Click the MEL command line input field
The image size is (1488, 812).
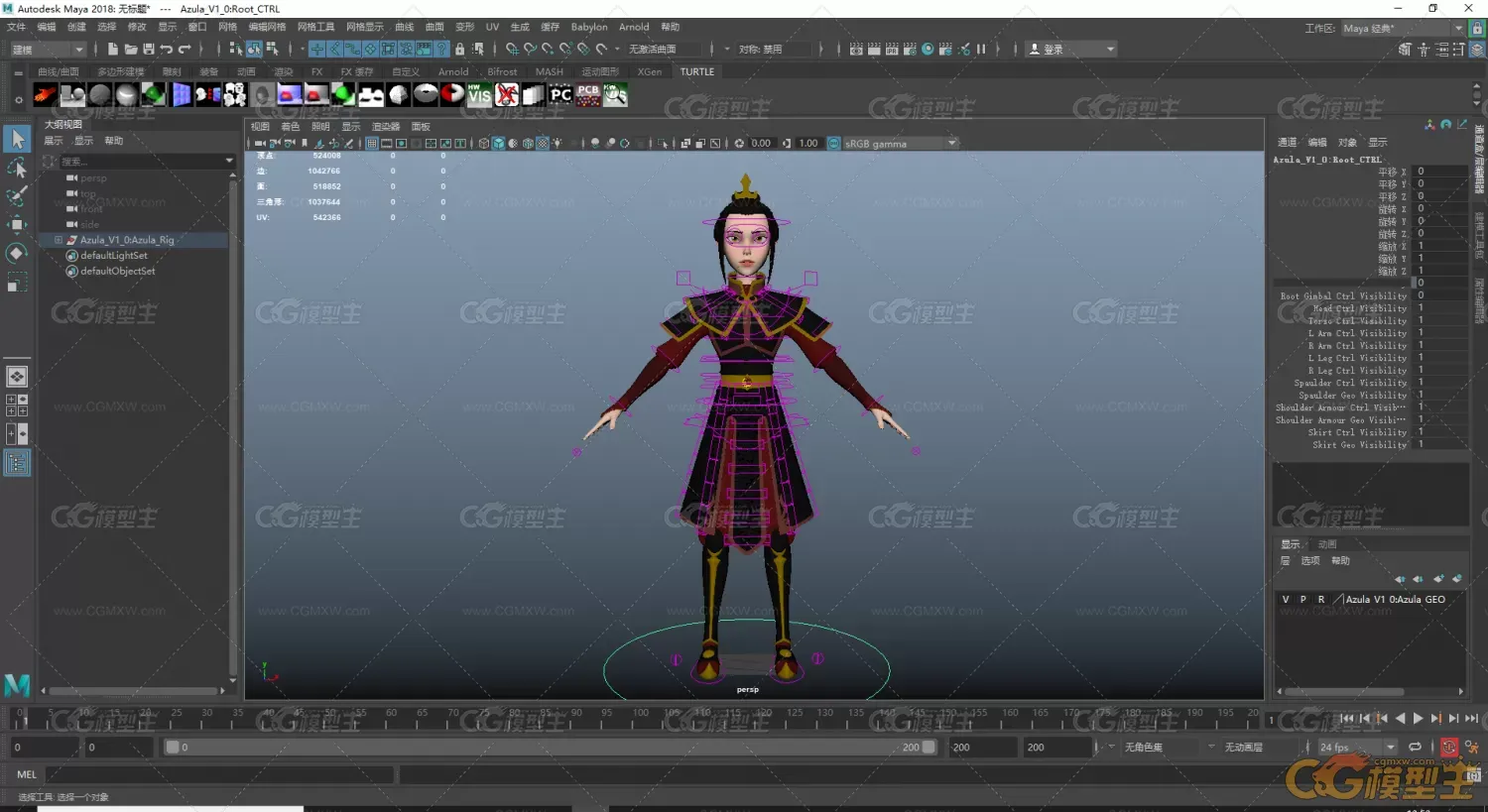click(219, 774)
